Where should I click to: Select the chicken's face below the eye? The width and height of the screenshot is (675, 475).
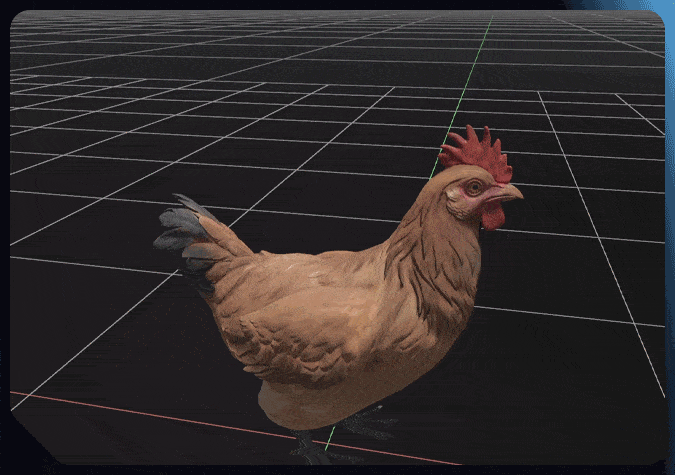468,205
